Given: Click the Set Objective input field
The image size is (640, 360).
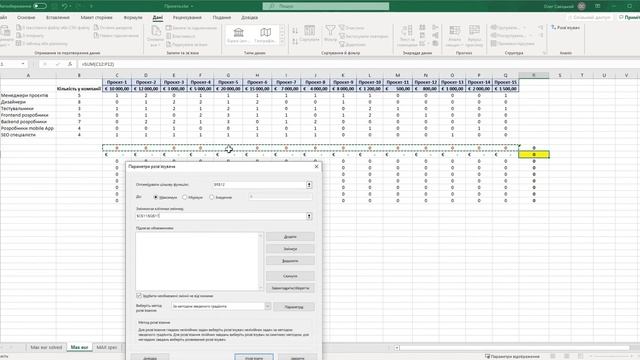Looking at the screenshot, I should click(259, 185).
